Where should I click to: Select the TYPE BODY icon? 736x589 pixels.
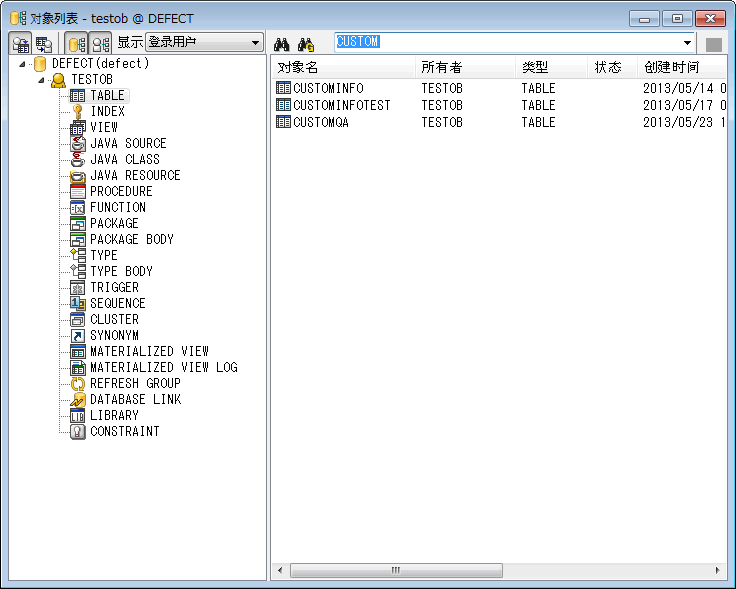[x=77, y=271]
